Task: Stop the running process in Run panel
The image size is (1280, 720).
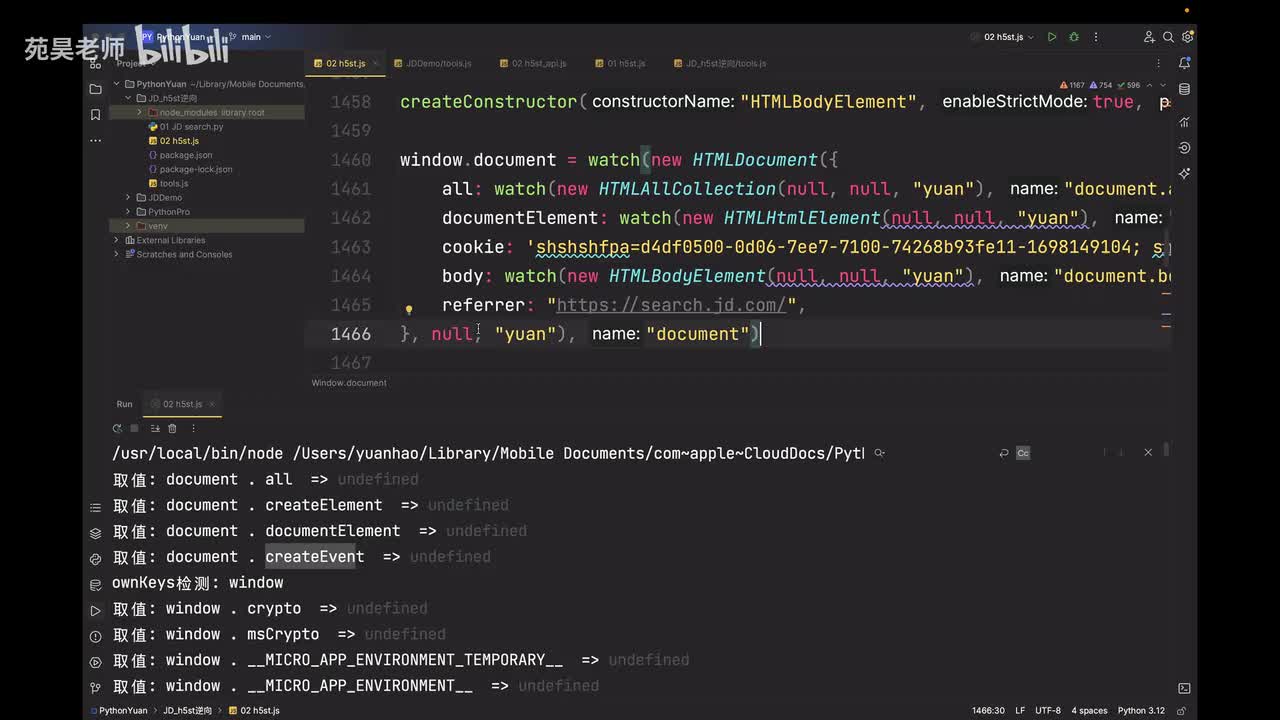Action: coord(134,428)
